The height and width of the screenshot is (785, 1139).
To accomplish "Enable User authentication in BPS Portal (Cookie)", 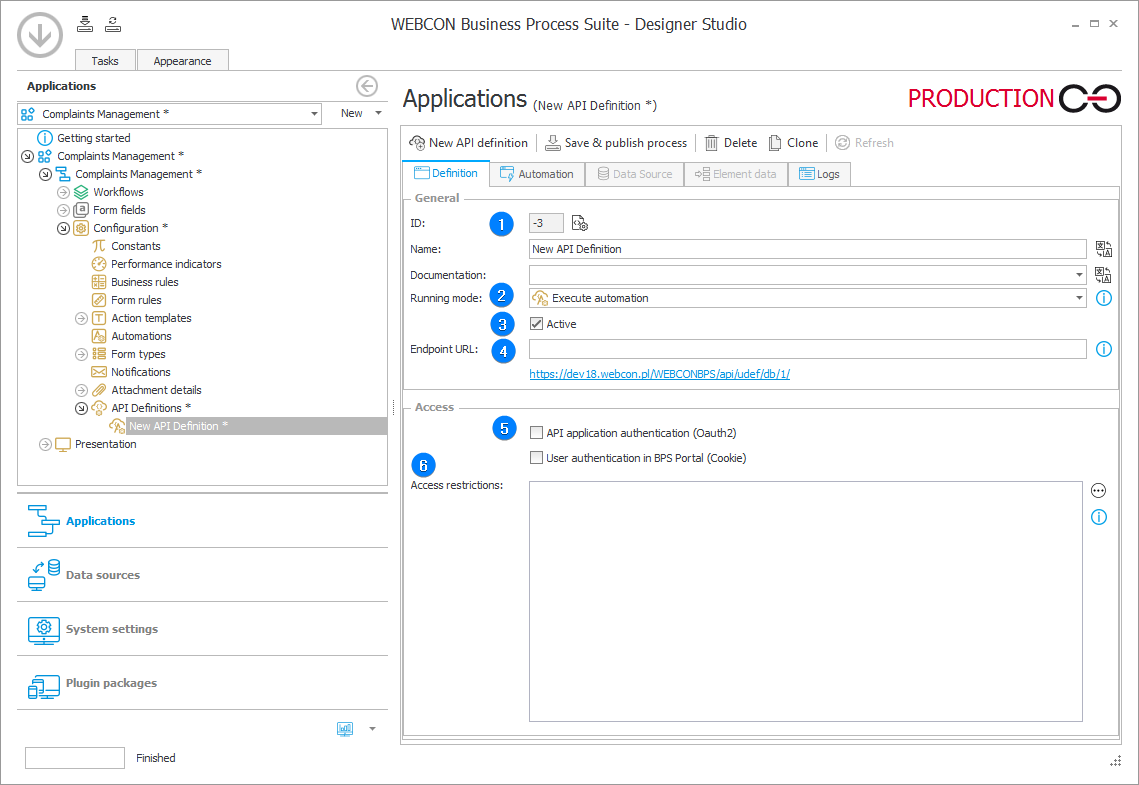I will [536, 458].
